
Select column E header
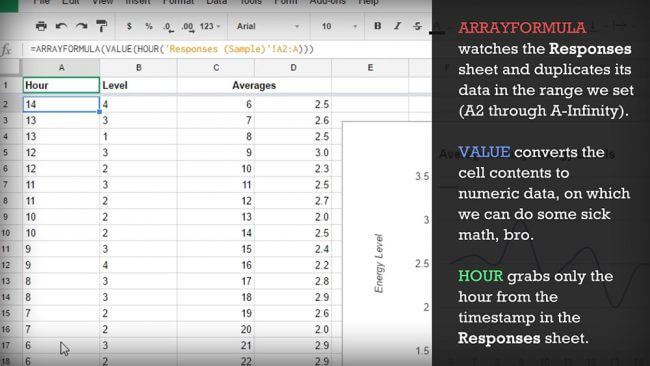[370, 68]
